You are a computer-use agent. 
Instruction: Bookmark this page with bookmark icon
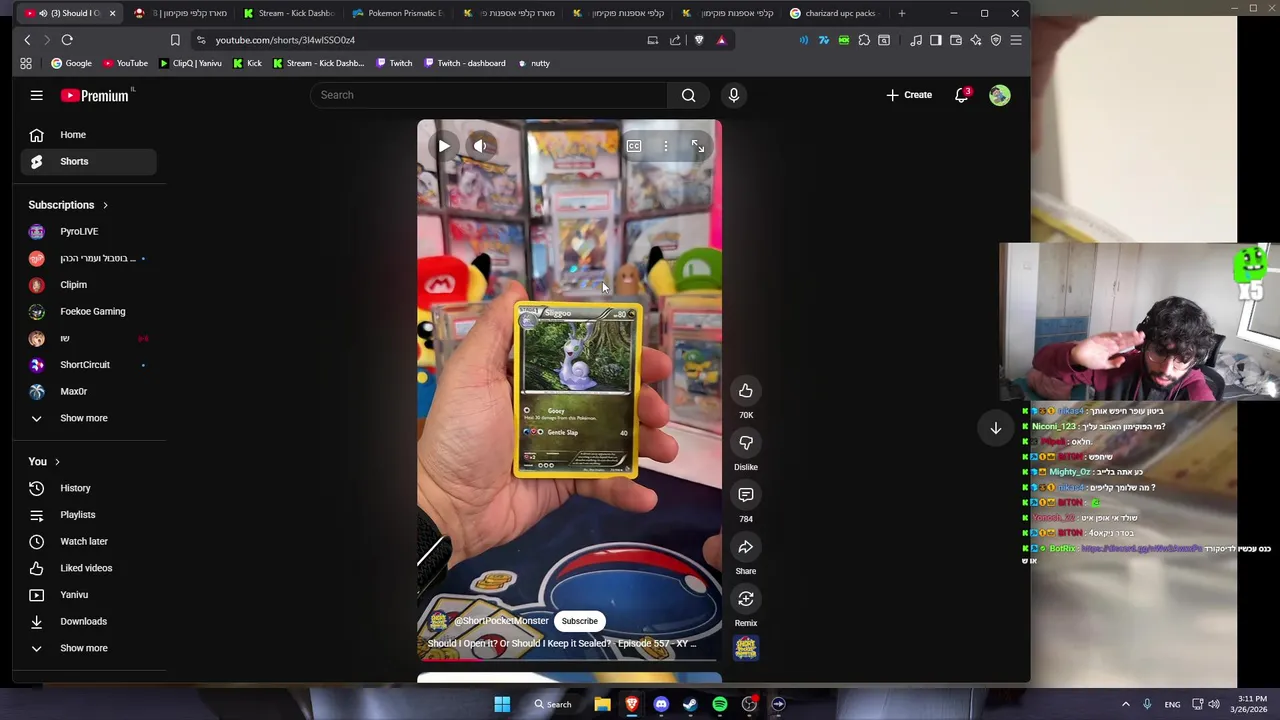tap(175, 40)
